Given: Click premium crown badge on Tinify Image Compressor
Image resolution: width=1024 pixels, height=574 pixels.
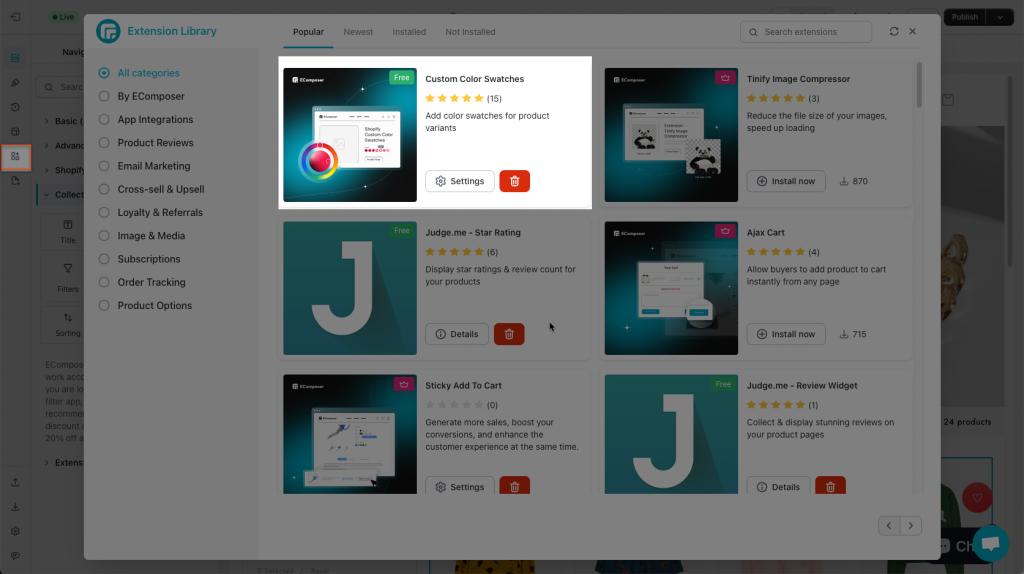Looking at the screenshot, I should (x=725, y=78).
